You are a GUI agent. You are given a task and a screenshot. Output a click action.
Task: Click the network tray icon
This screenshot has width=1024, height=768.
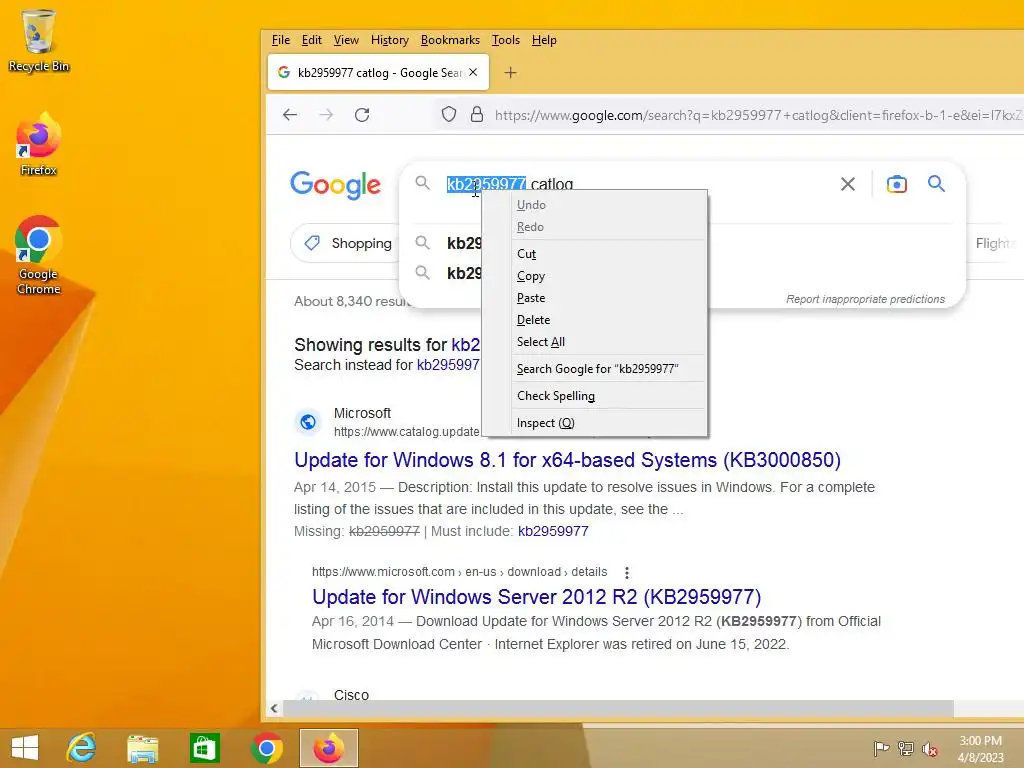[x=906, y=748]
